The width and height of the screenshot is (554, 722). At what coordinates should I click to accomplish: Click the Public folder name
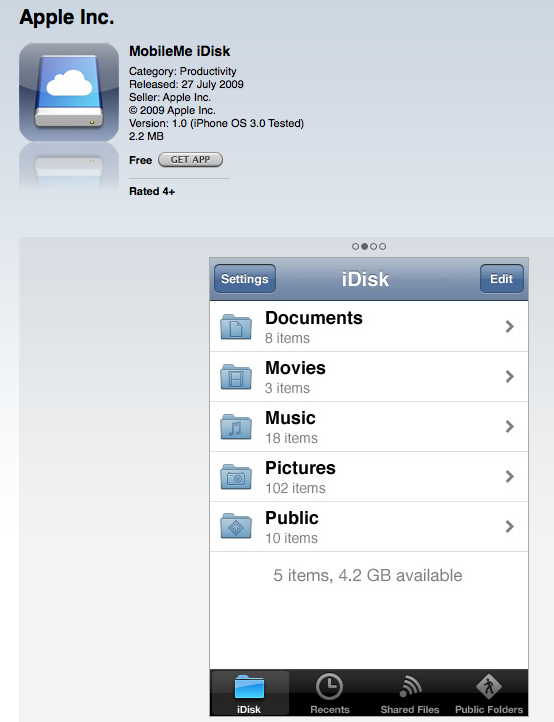pos(292,518)
